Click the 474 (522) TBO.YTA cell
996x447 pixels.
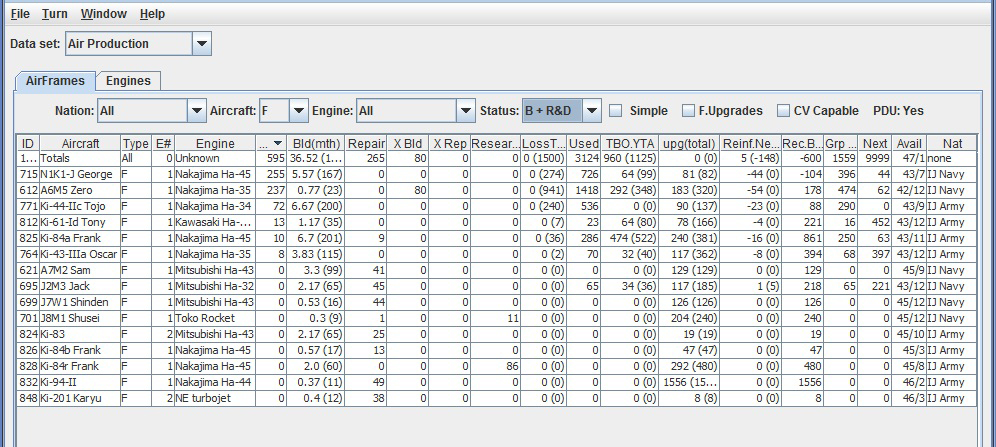[629, 238]
